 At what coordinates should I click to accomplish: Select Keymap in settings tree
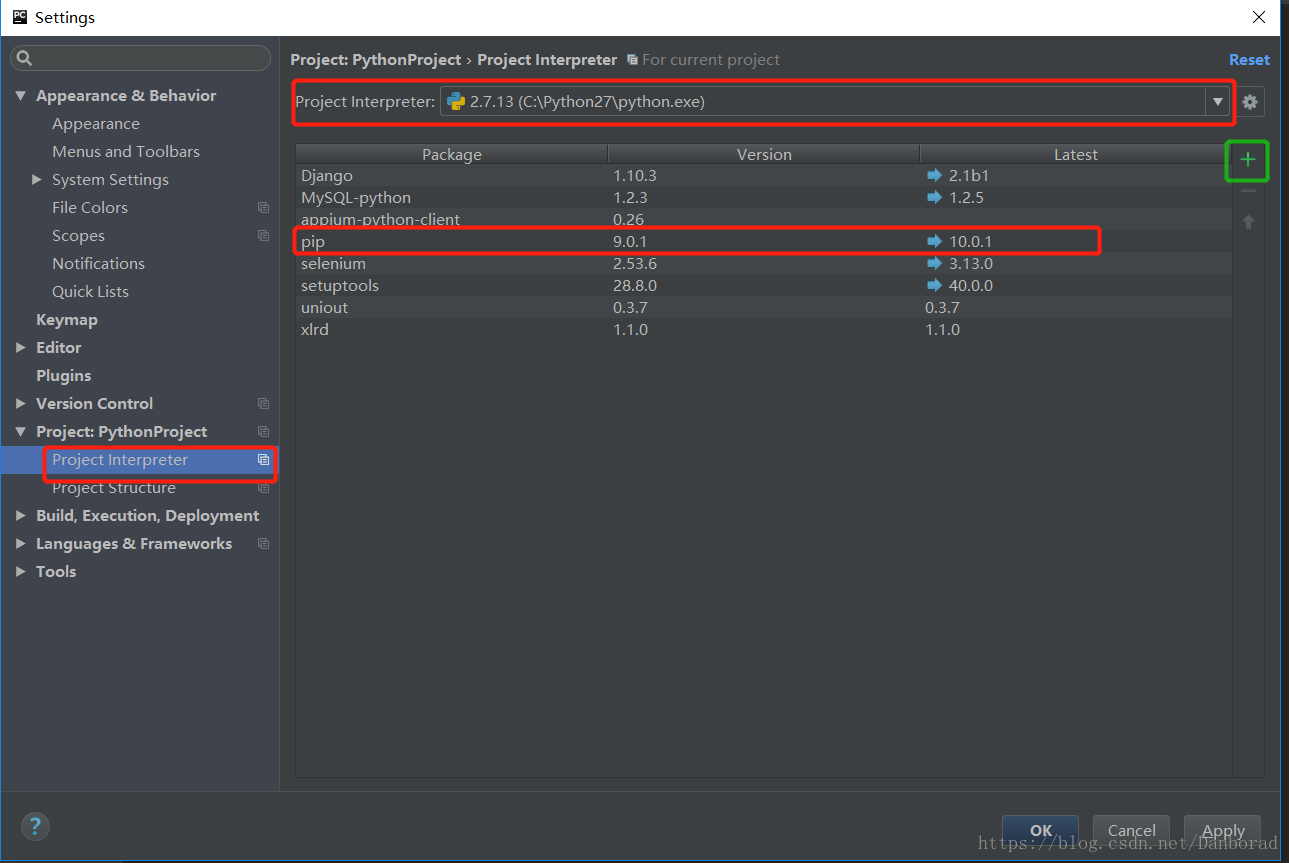pyautogui.click(x=67, y=320)
